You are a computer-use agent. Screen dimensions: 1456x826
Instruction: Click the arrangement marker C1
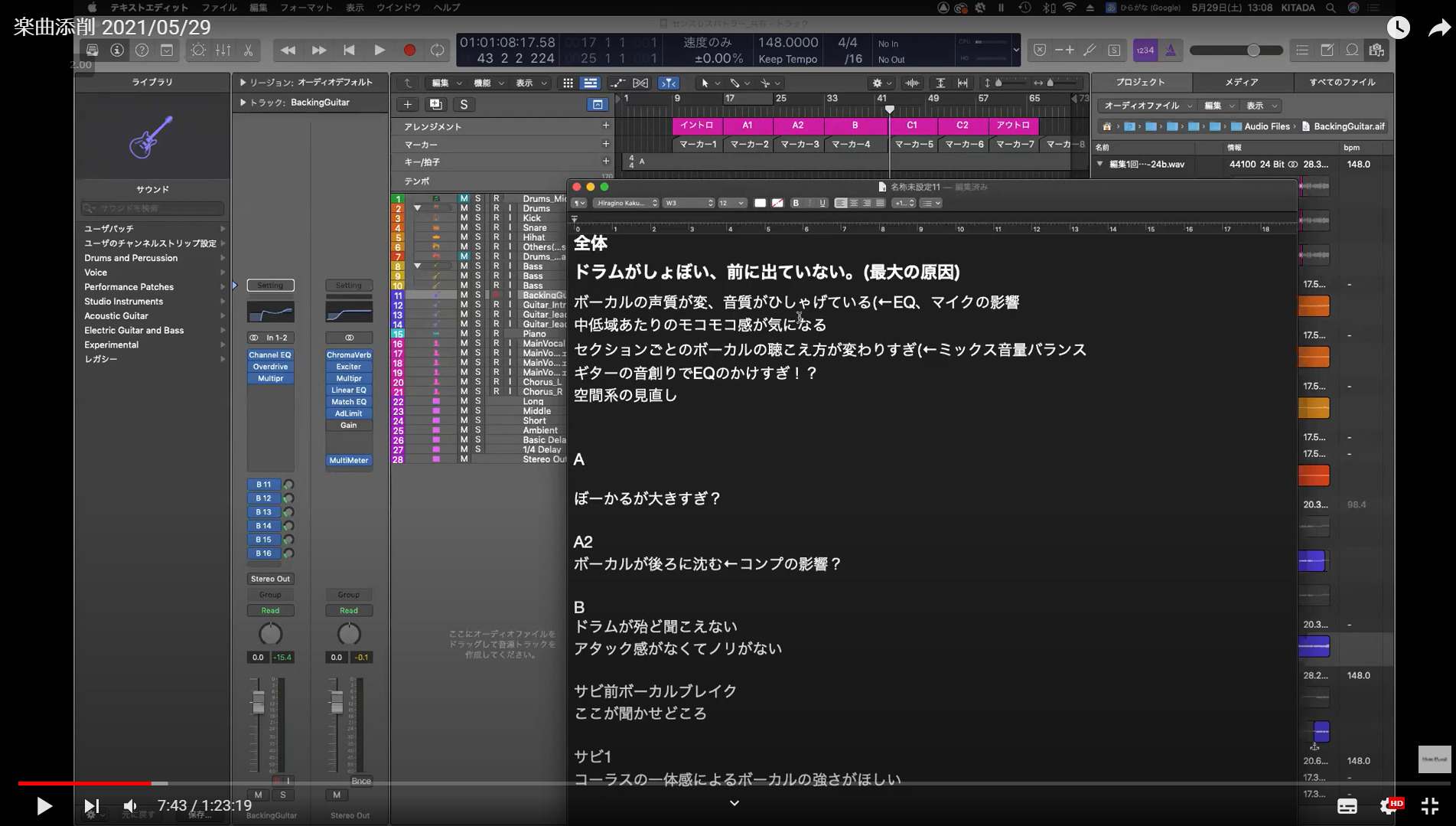[x=912, y=126]
